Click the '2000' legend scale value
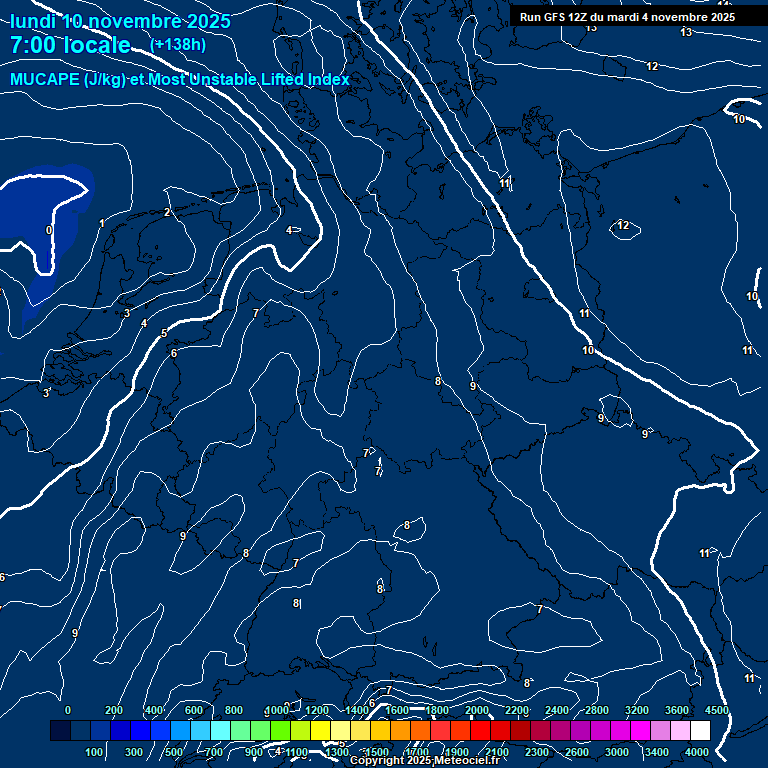 tap(477, 710)
